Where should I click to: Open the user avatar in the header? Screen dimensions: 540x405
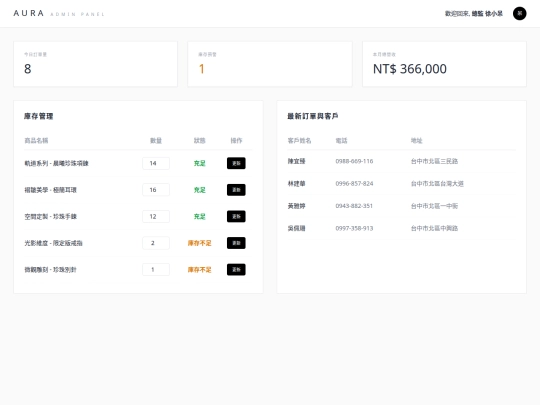pos(519,13)
